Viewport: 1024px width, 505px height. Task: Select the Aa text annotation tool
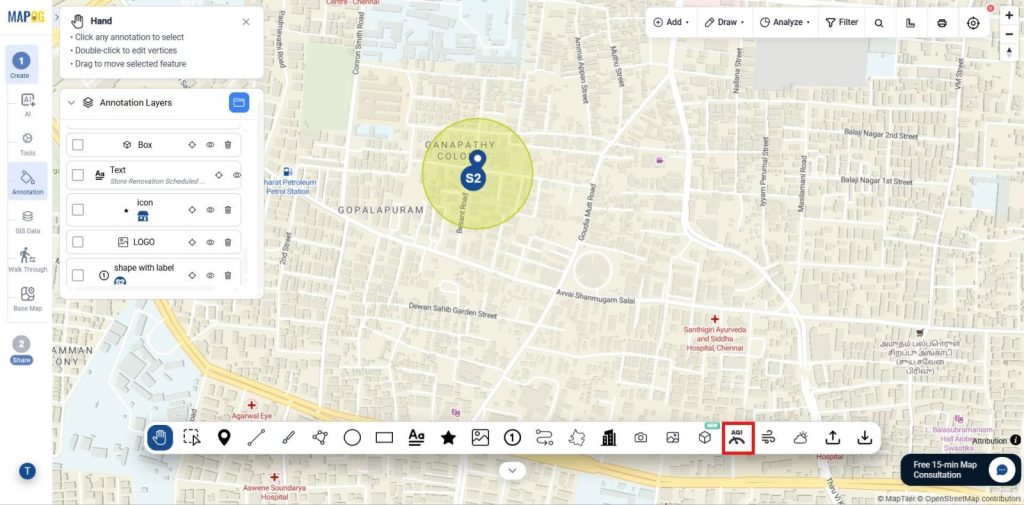(416, 438)
